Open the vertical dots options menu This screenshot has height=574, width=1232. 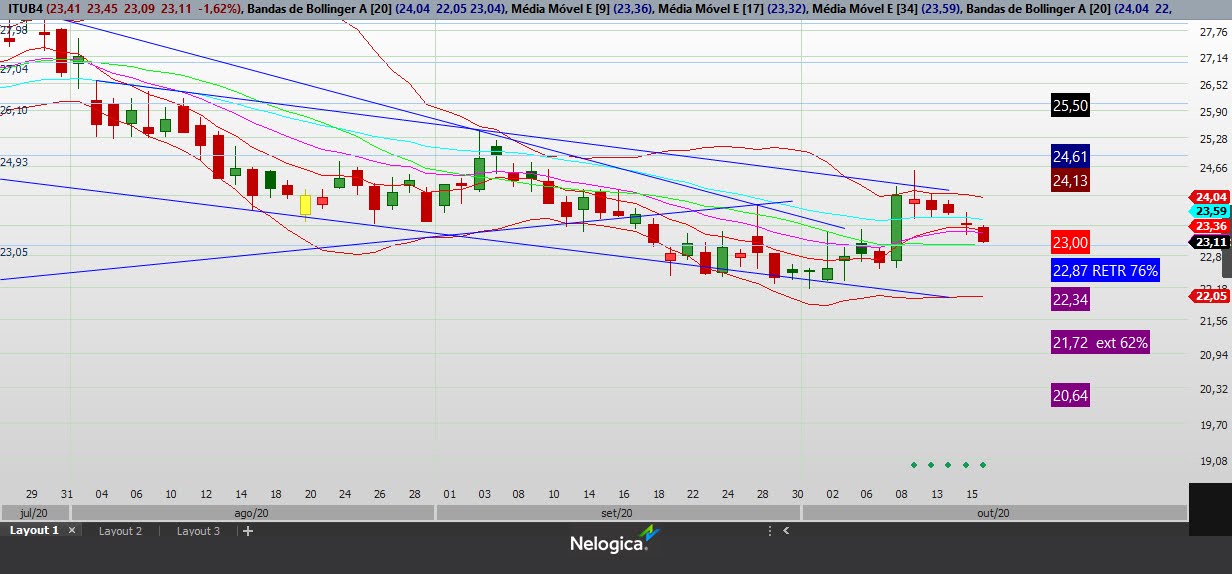768,531
